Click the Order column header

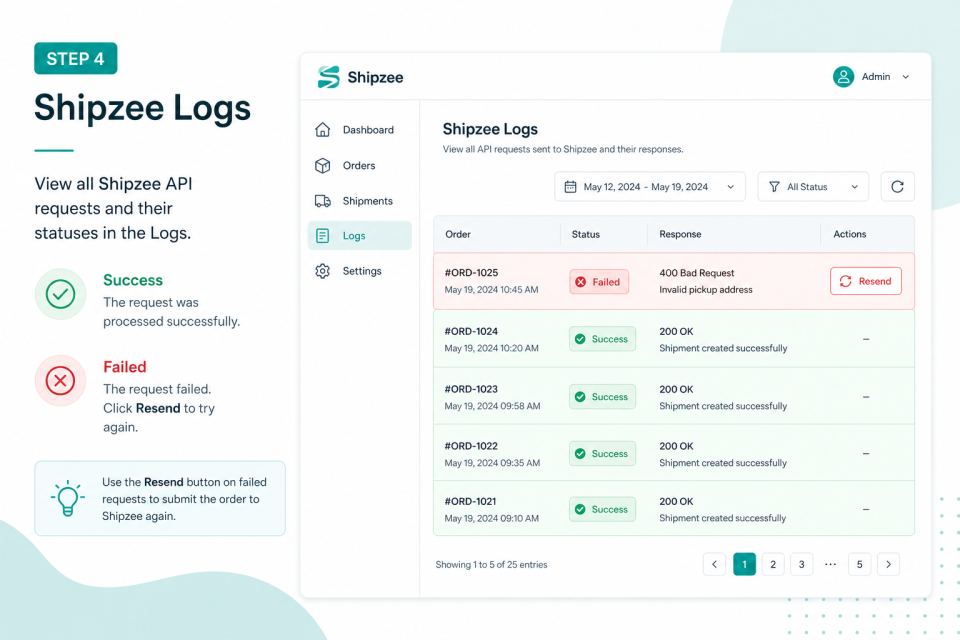(458, 234)
